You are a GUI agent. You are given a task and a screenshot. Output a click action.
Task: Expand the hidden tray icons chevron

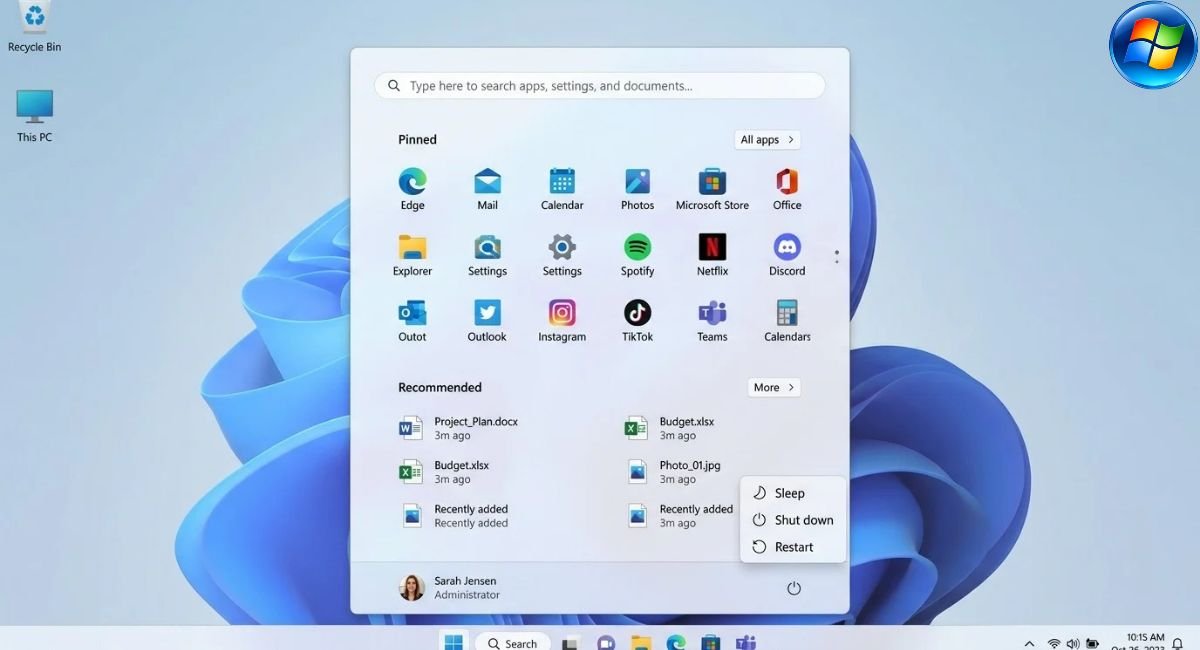click(x=1029, y=643)
